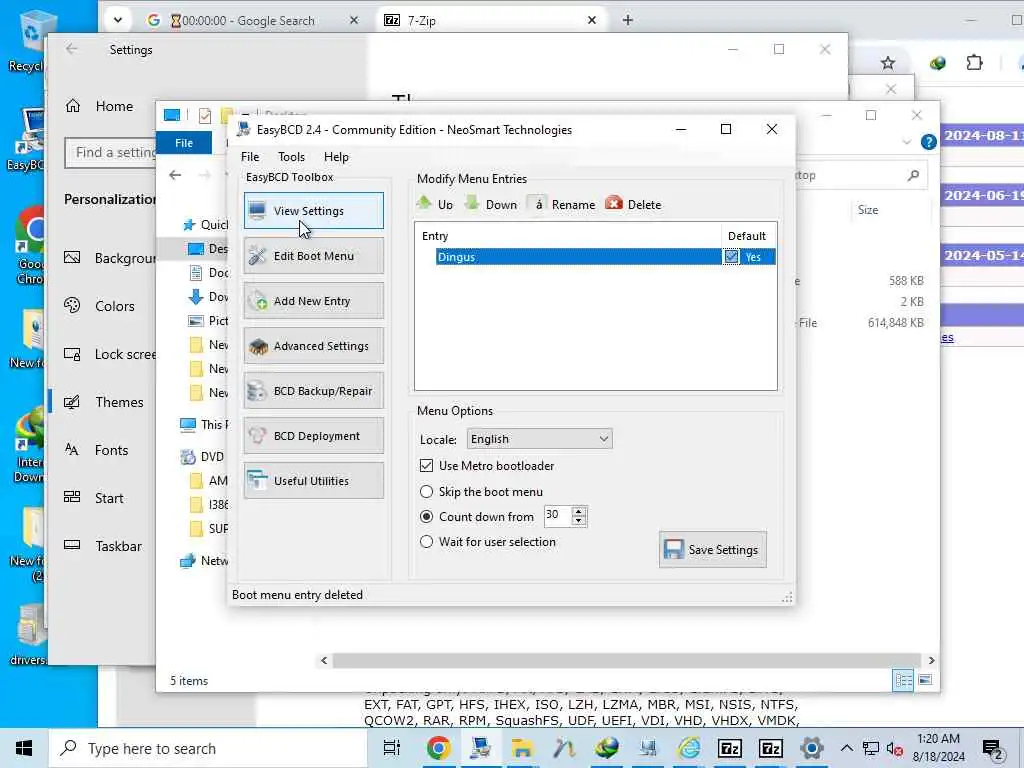Image resolution: width=1024 pixels, height=768 pixels.
Task: Switch Explorer to details view icon
Action: (904, 680)
